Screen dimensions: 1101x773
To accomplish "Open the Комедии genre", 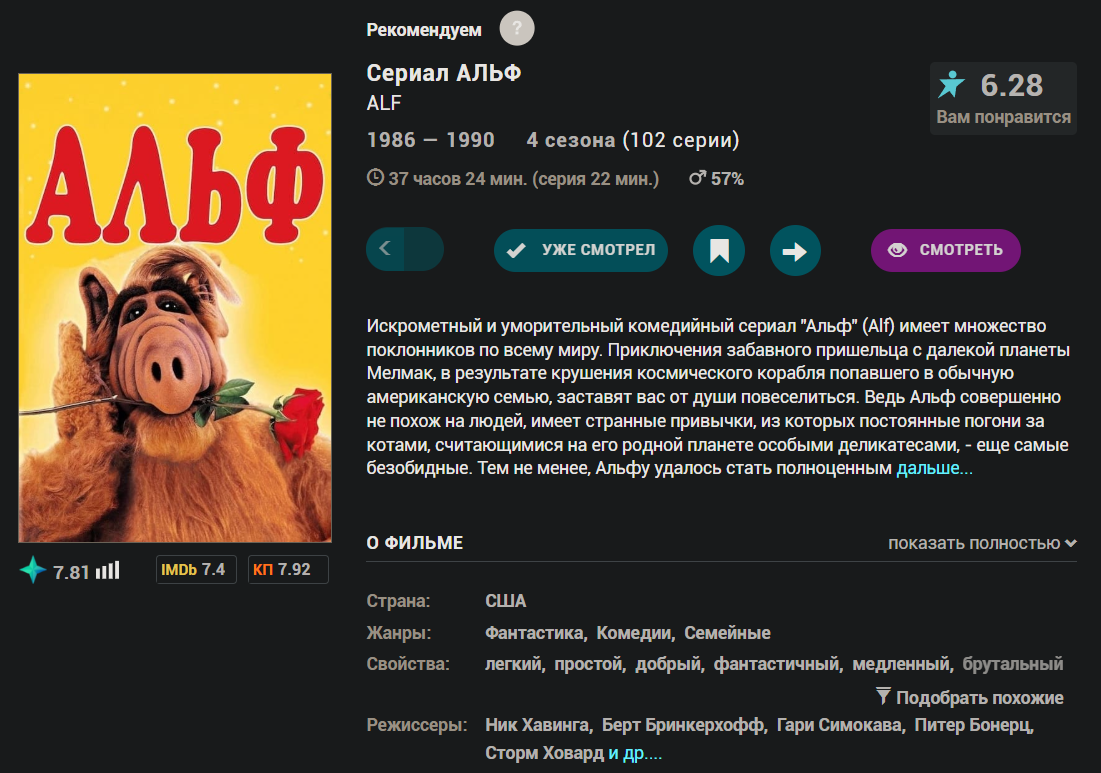I will pyautogui.click(x=634, y=633).
